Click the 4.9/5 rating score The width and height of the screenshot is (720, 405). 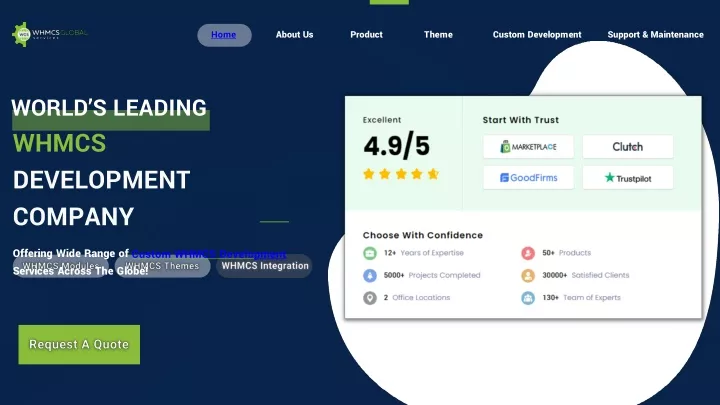point(397,146)
